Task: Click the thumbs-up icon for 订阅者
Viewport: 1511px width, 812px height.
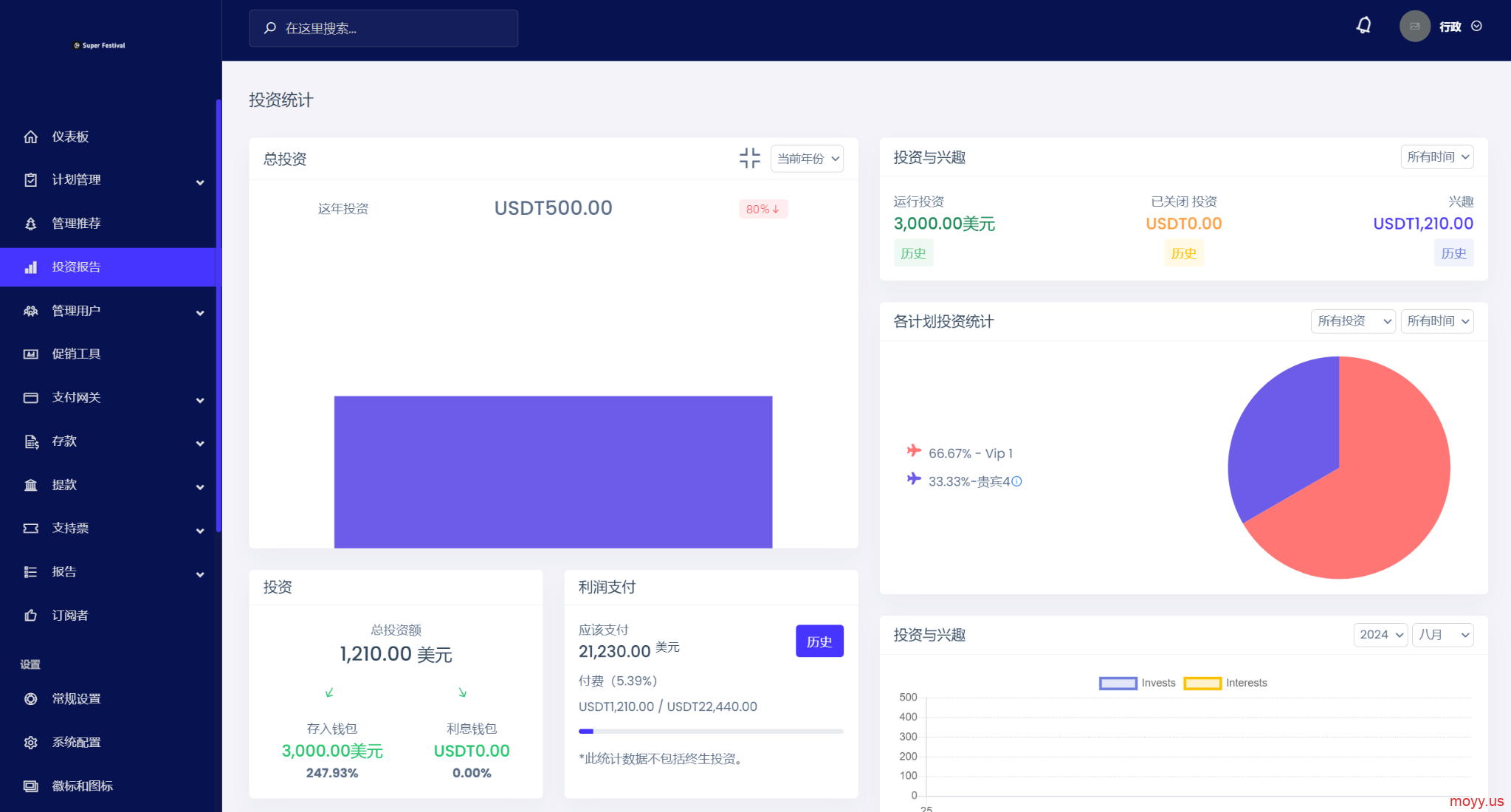Action: [30, 616]
